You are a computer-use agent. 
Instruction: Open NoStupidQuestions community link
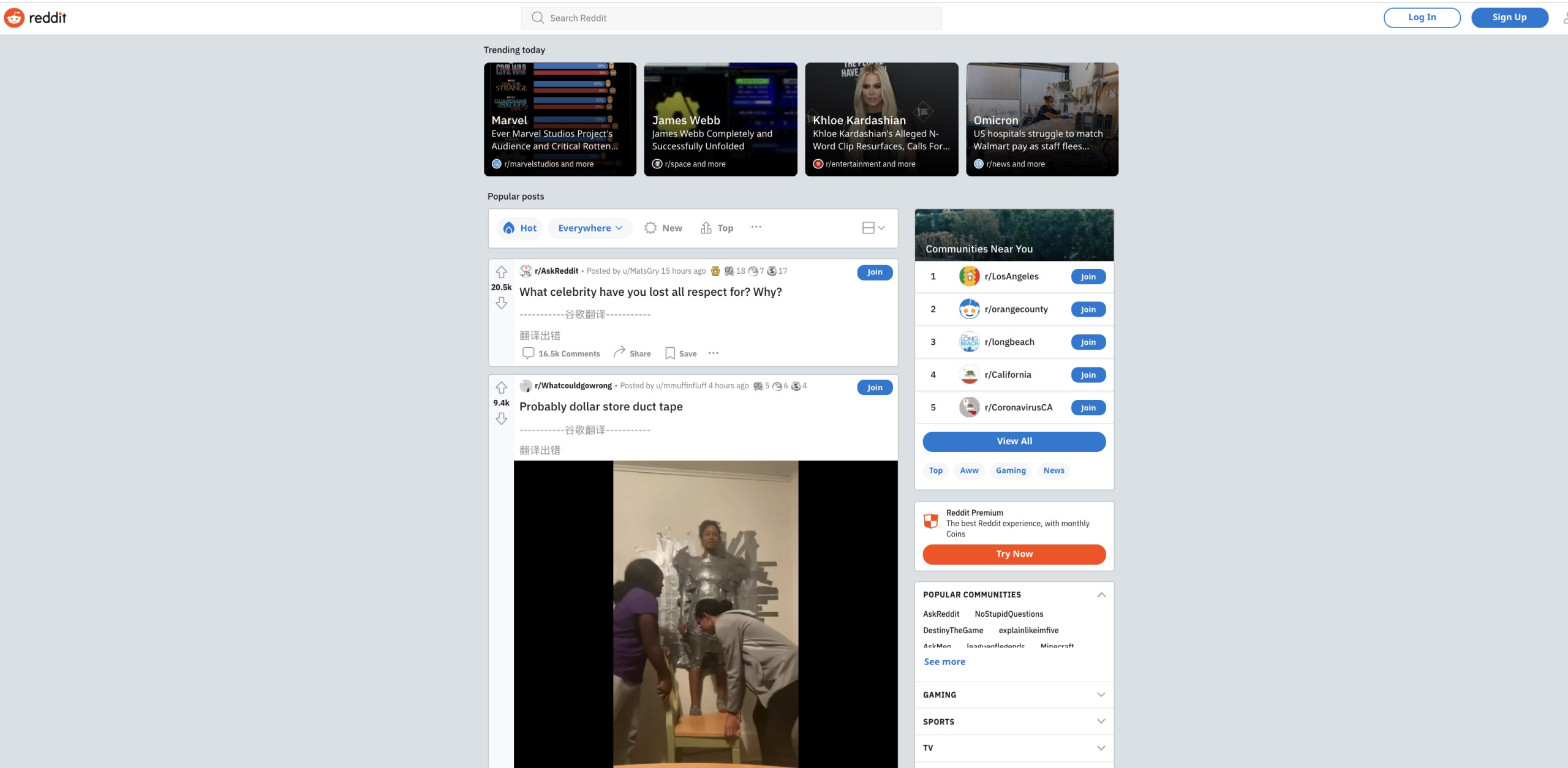click(x=1009, y=614)
